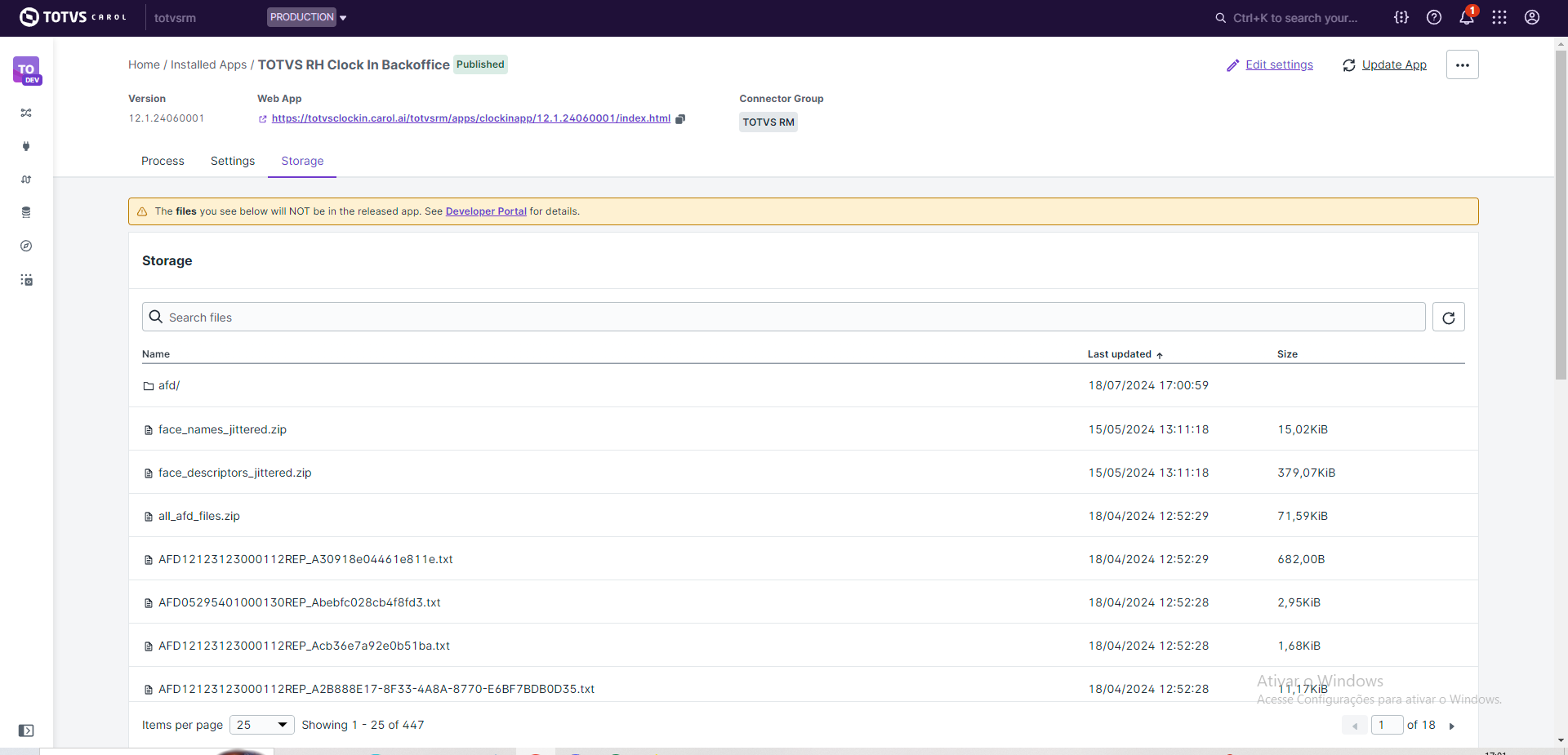Sort by the Name column header
Viewport: 1568px width, 755px height.
156,354
